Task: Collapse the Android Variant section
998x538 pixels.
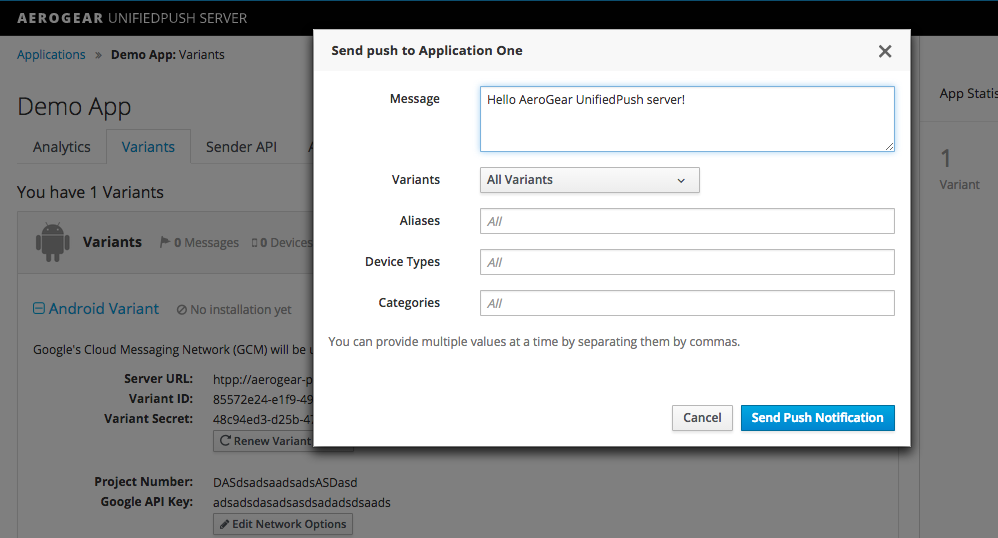Action: tap(39, 309)
